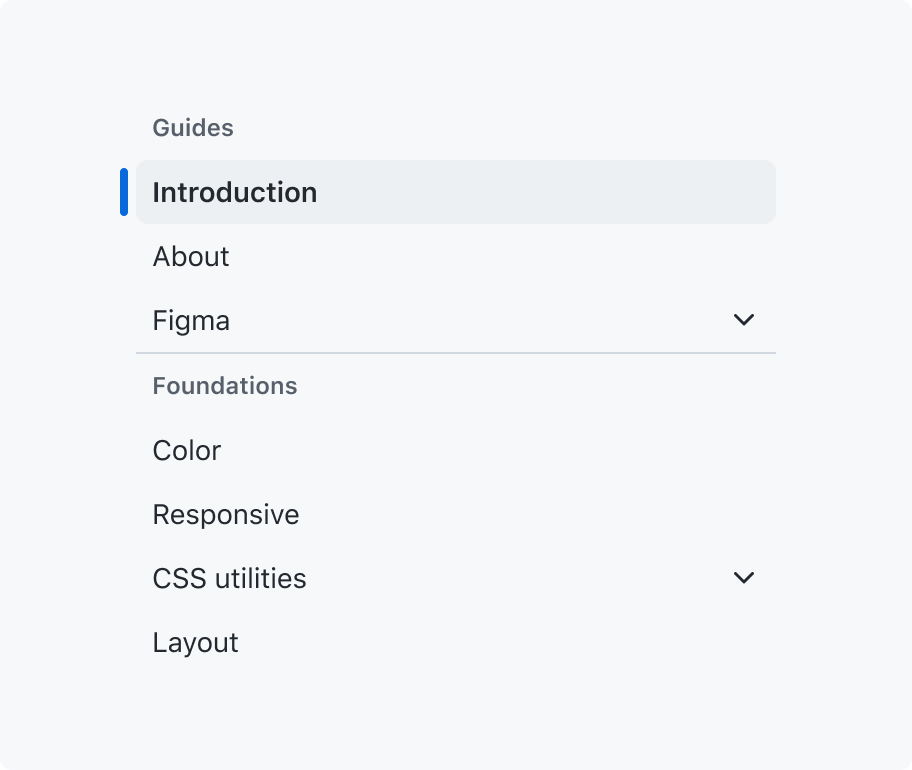Select the CSS utilities nav label

[x=229, y=578]
